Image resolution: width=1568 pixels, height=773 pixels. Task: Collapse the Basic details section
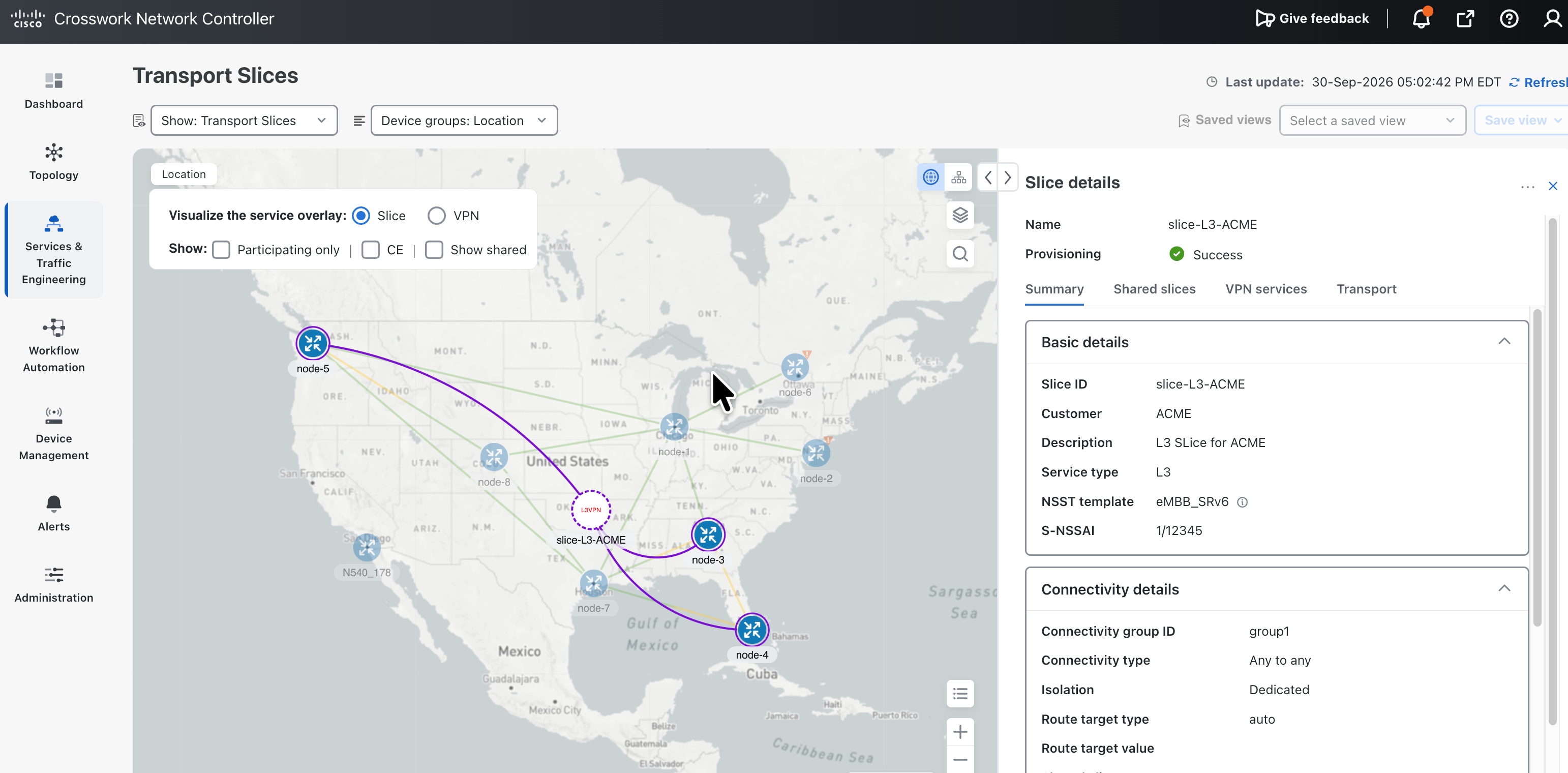click(1504, 341)
